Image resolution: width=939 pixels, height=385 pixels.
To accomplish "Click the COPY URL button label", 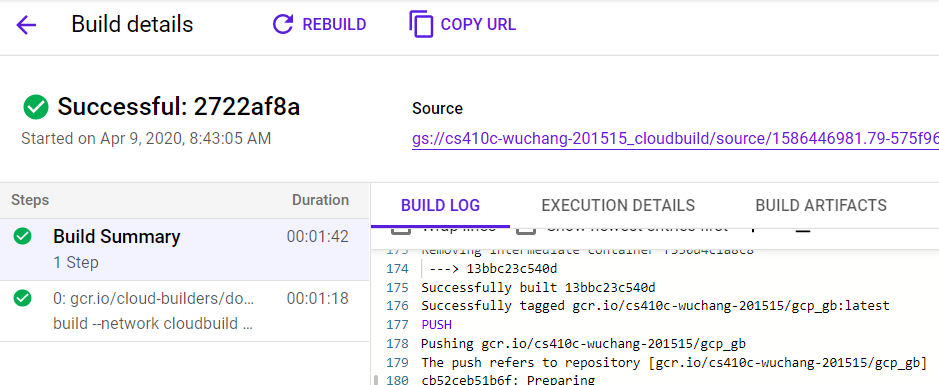I will click(x=478, y=25).
